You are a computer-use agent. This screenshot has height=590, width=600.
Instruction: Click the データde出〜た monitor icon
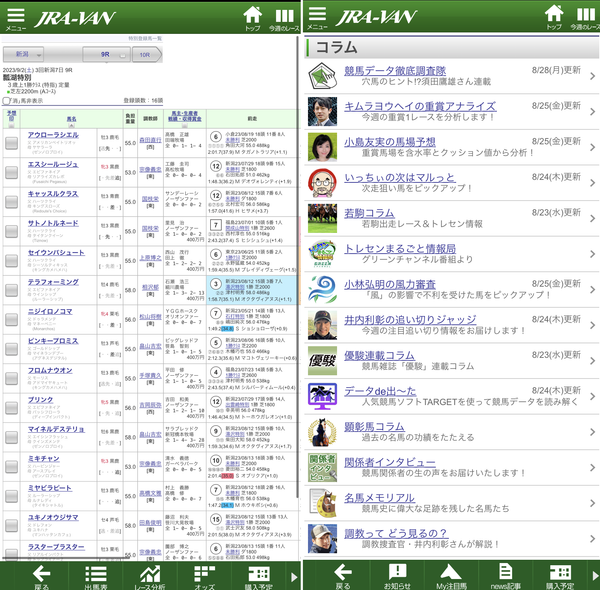pos(322,396)
